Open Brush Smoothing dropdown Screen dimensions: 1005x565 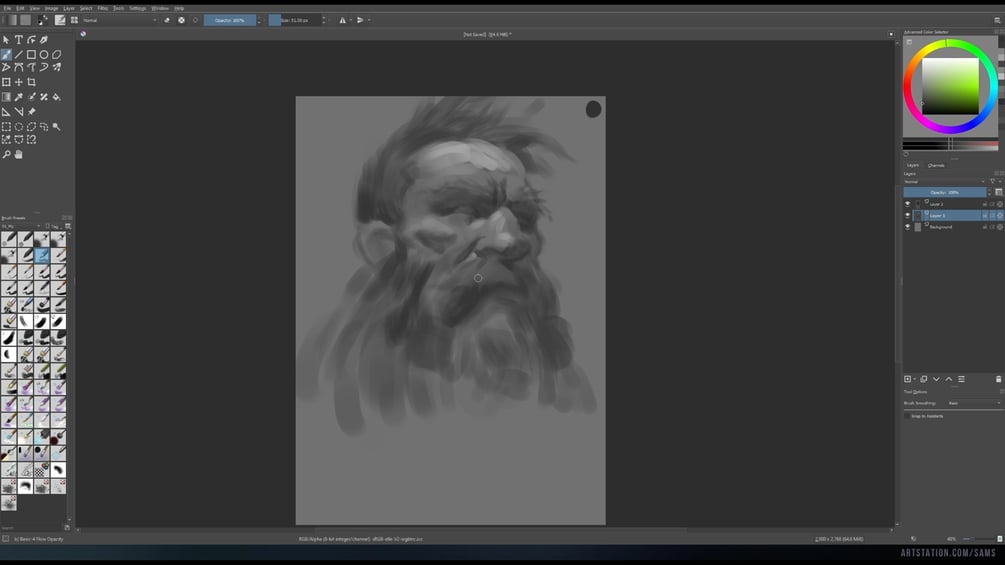pos(974,403)
